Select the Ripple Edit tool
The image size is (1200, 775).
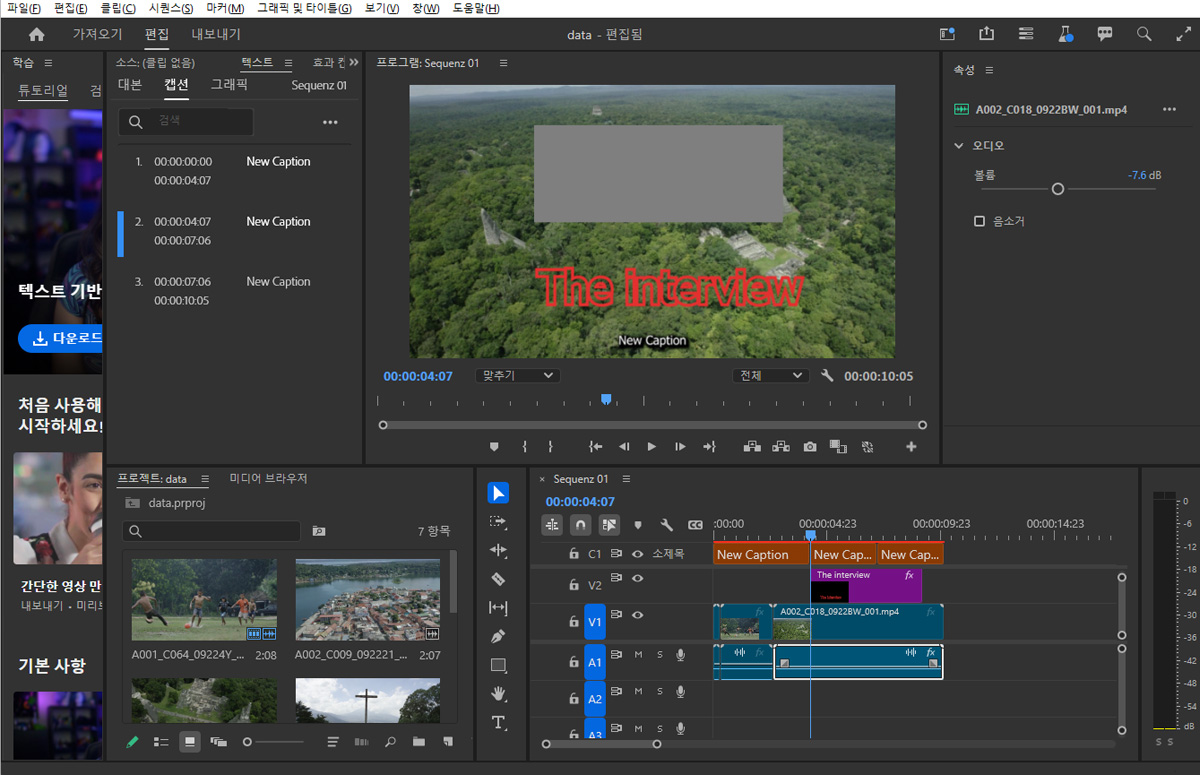pos(498,550)
